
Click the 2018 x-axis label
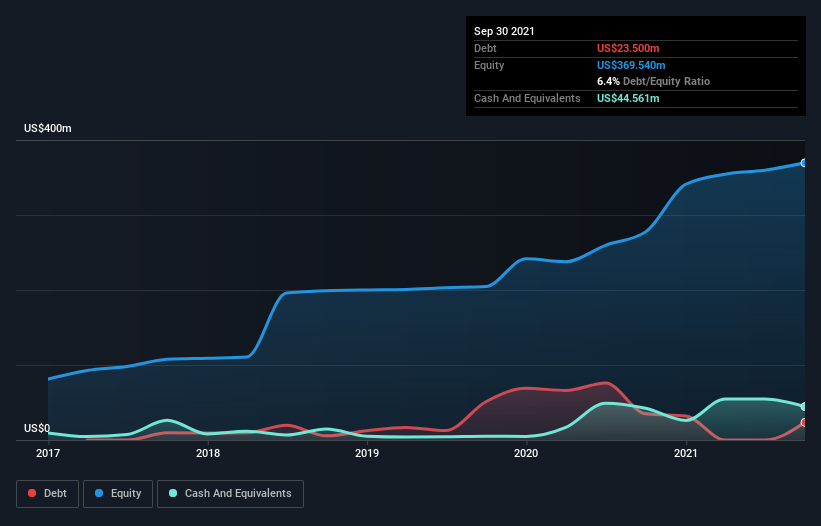(x=208, y=453)
